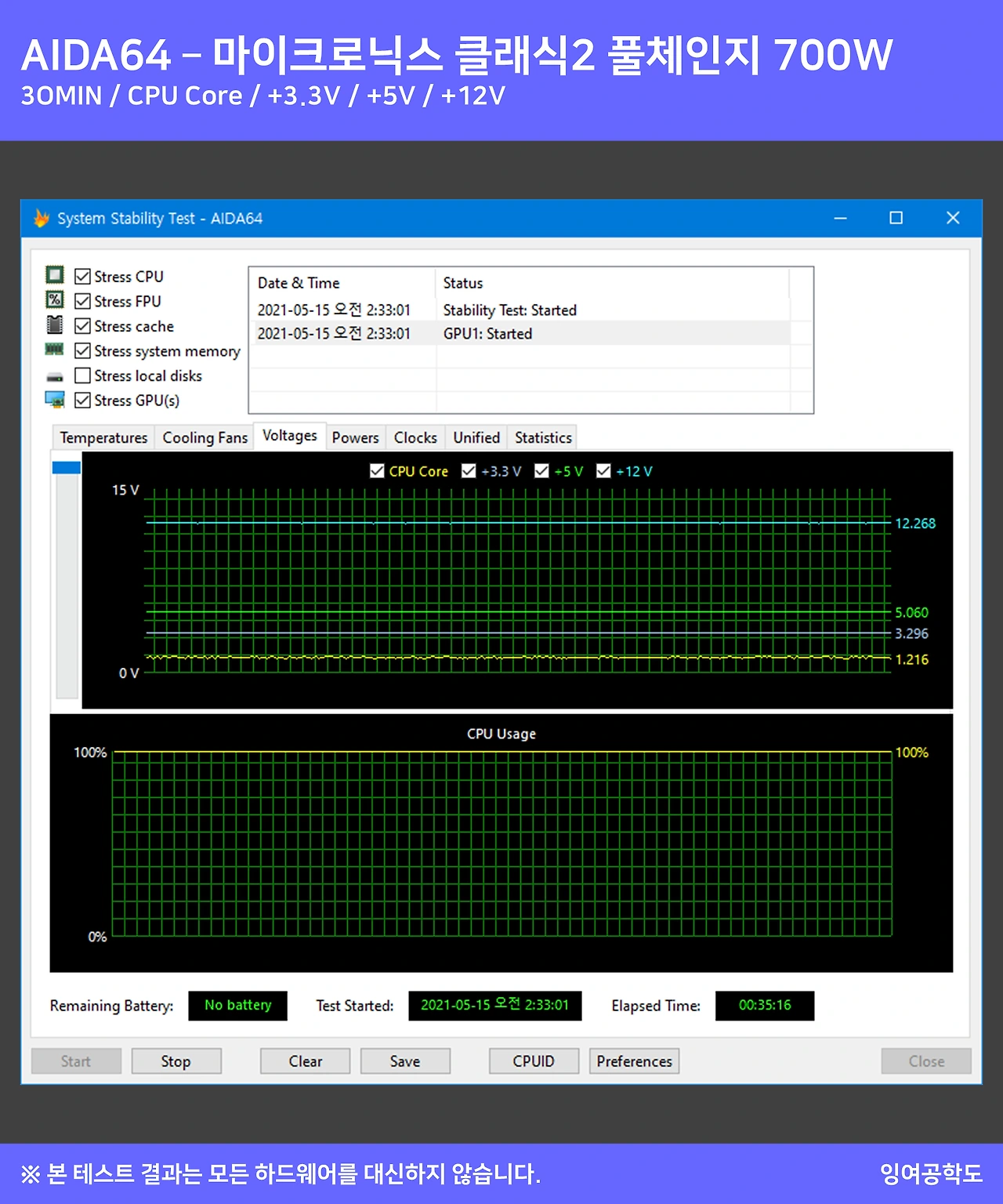The width and height of the screenshot is (1003, 1204).
Task: Open the Cooling Fans tab
Action: coord(205,437)
